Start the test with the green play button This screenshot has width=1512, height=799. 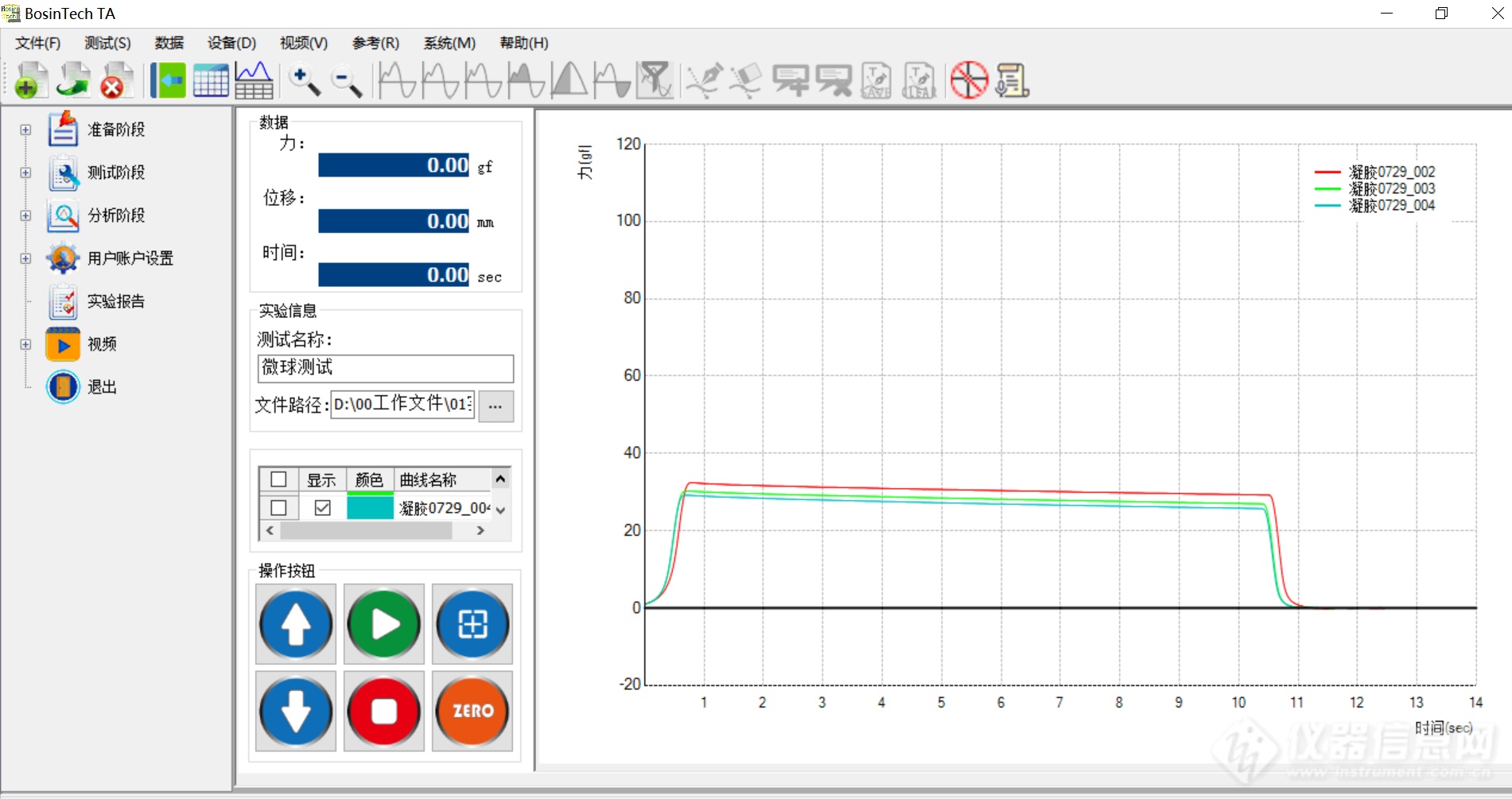click(x=384, y=624)
